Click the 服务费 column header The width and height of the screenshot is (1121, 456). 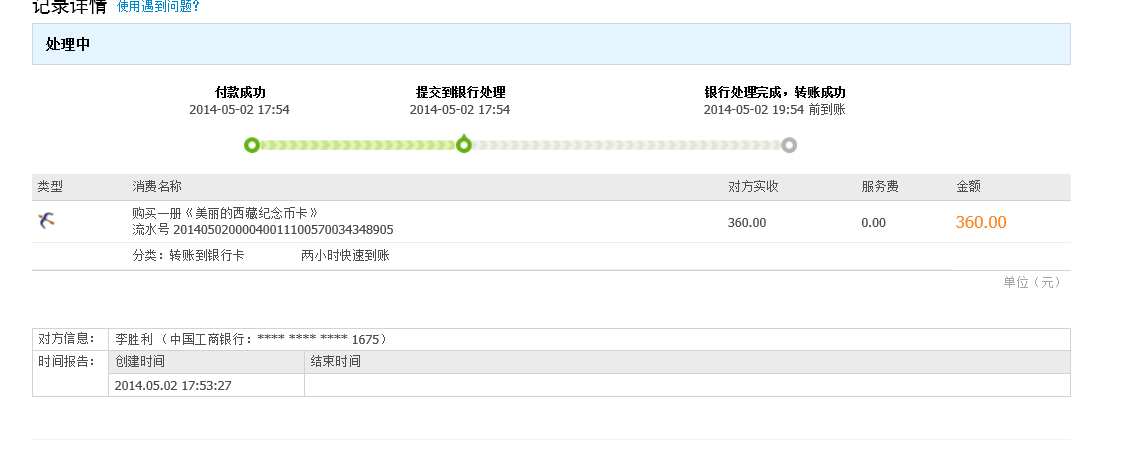[x=880, y=187]
